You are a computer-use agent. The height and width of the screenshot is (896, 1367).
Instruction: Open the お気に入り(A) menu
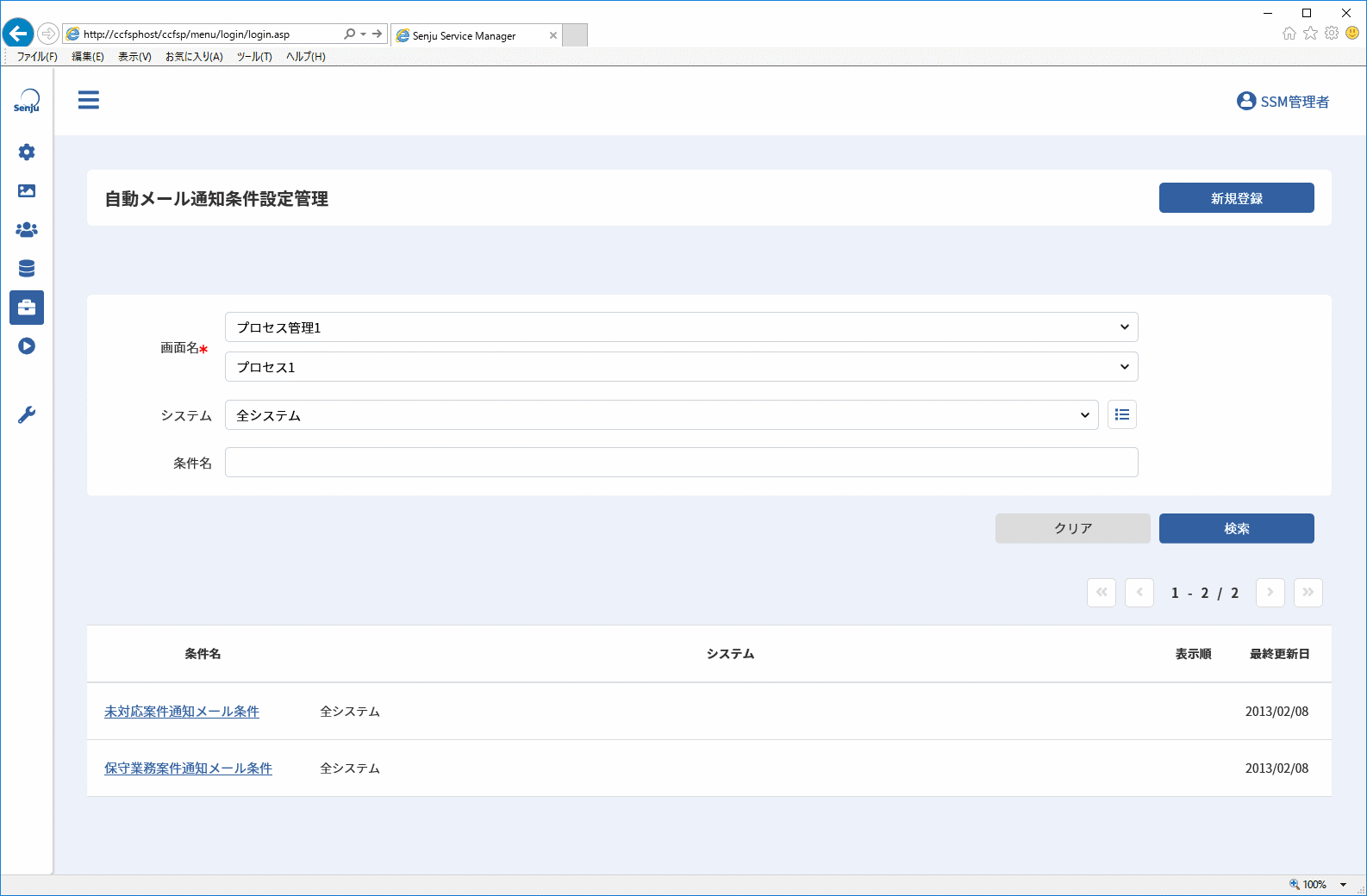point(194,57)
